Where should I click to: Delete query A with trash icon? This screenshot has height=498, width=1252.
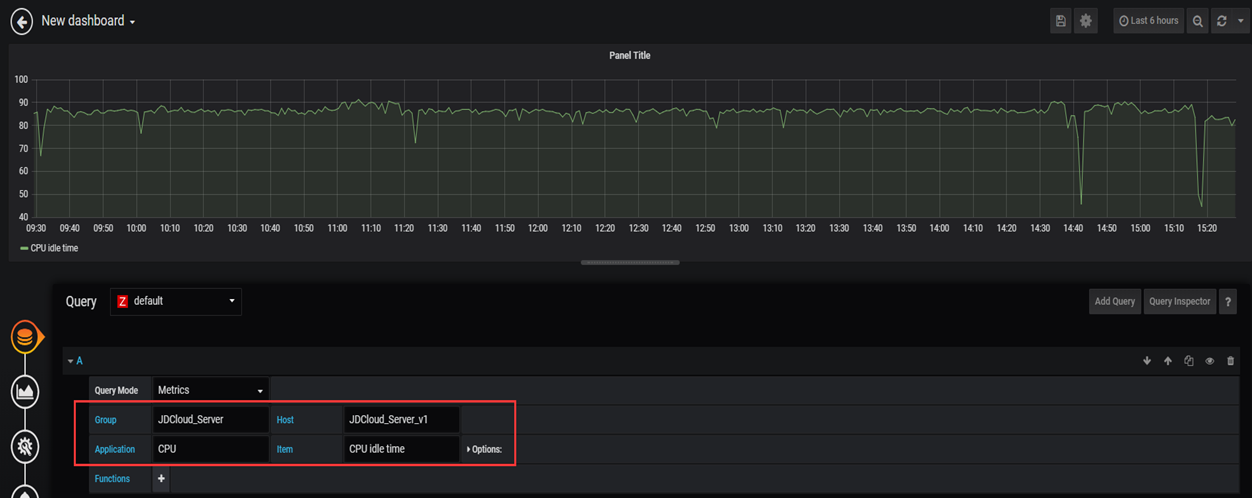(x=1230, y=361)
